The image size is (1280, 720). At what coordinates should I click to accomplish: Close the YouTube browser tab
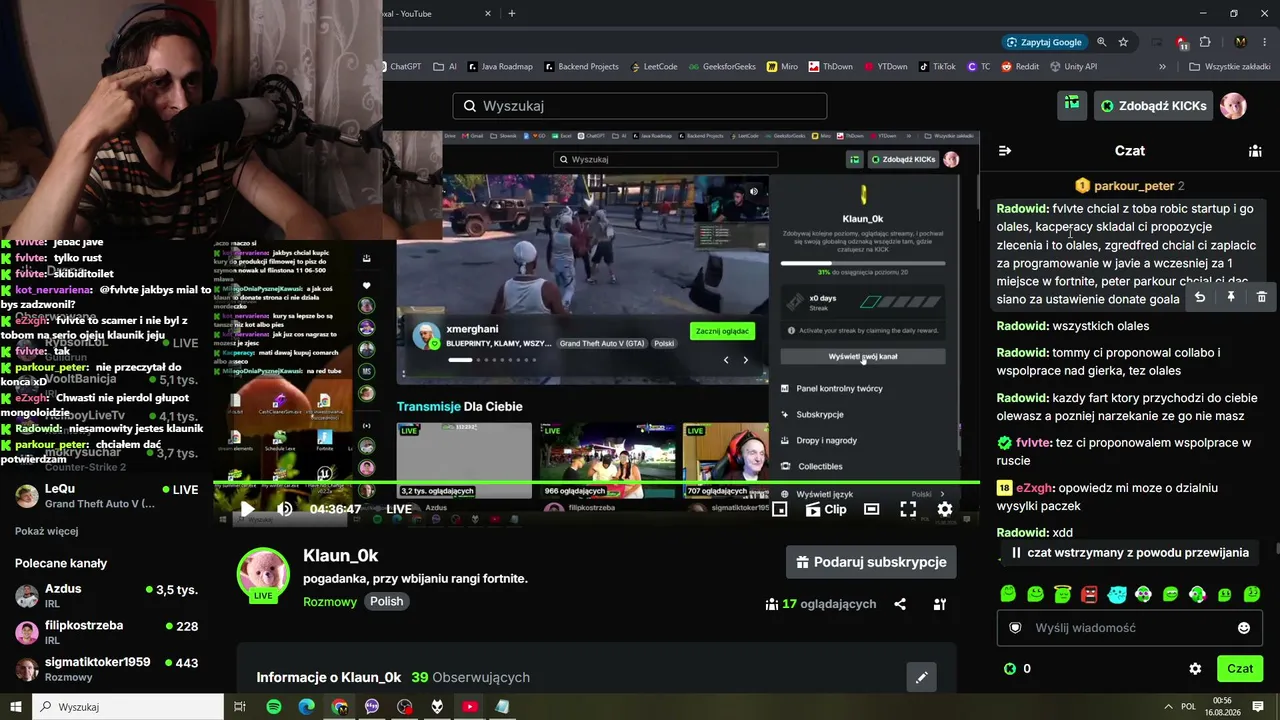488,14
